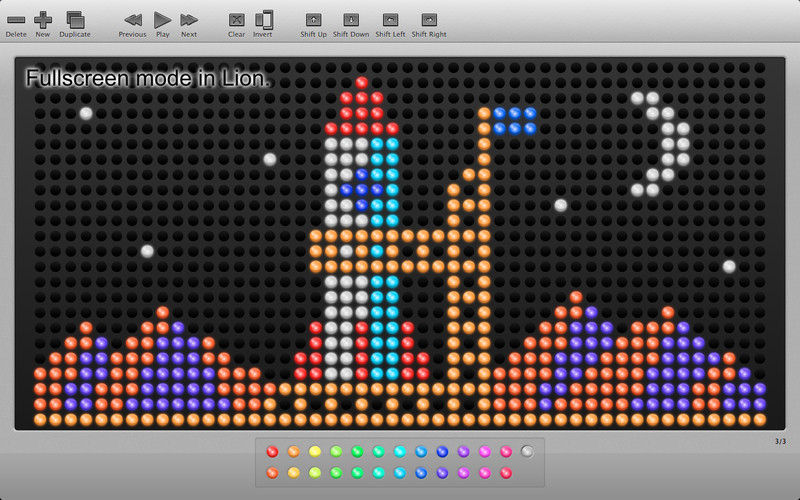800x500 pixels.
Task: Choose the hot pink peg in the upper palette row
Action: 506,452
